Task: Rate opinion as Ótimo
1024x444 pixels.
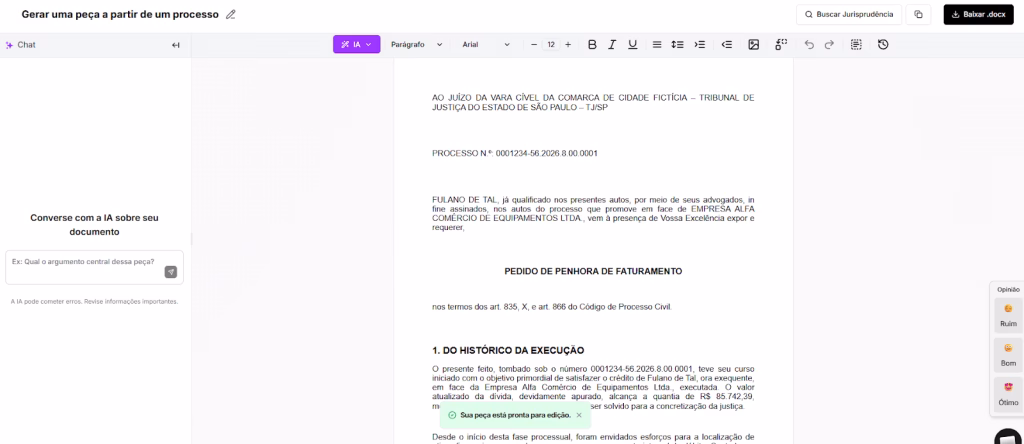Action: pyautogui.click(x=1008, y=394)
